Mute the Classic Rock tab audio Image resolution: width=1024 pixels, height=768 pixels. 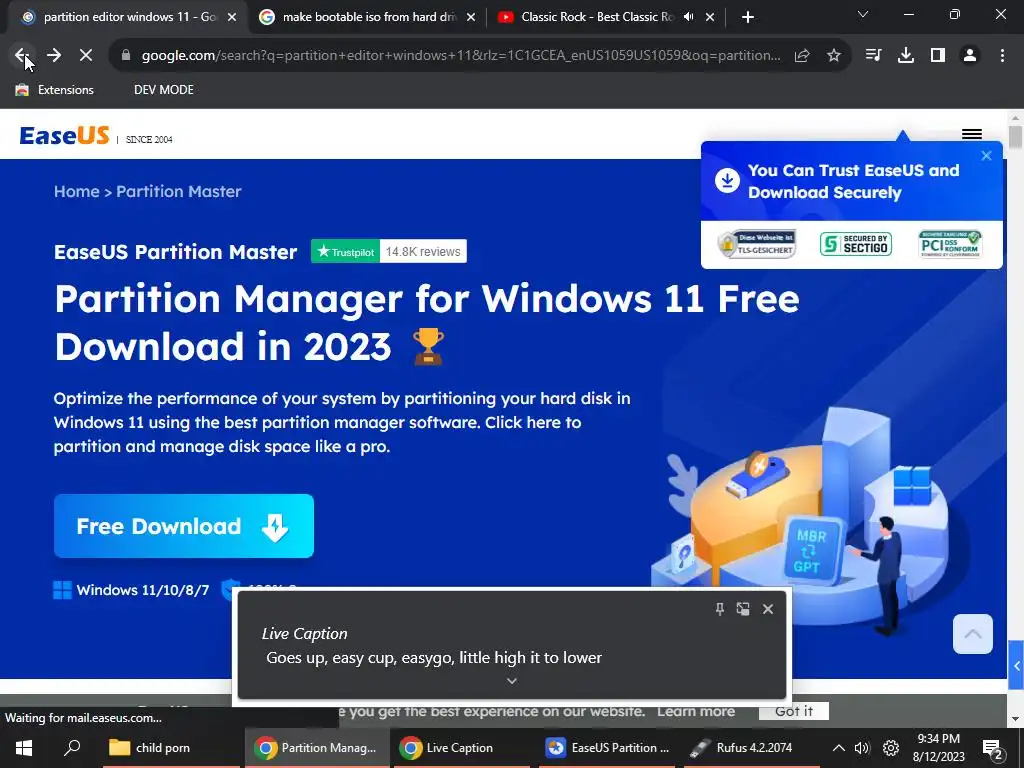pyautogui.click(x=688, y=17)
